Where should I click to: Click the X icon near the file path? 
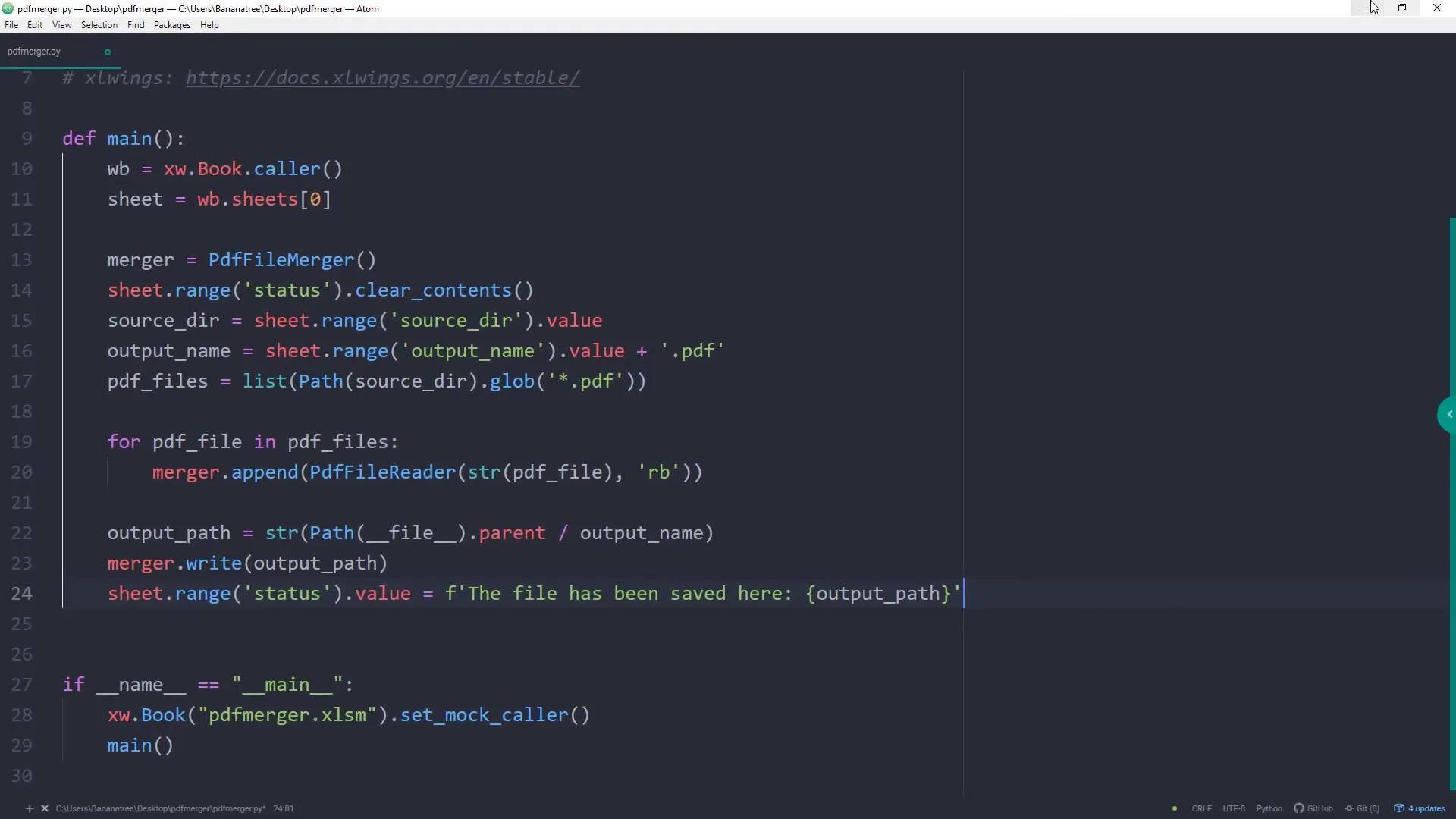[x=44, y=808]
